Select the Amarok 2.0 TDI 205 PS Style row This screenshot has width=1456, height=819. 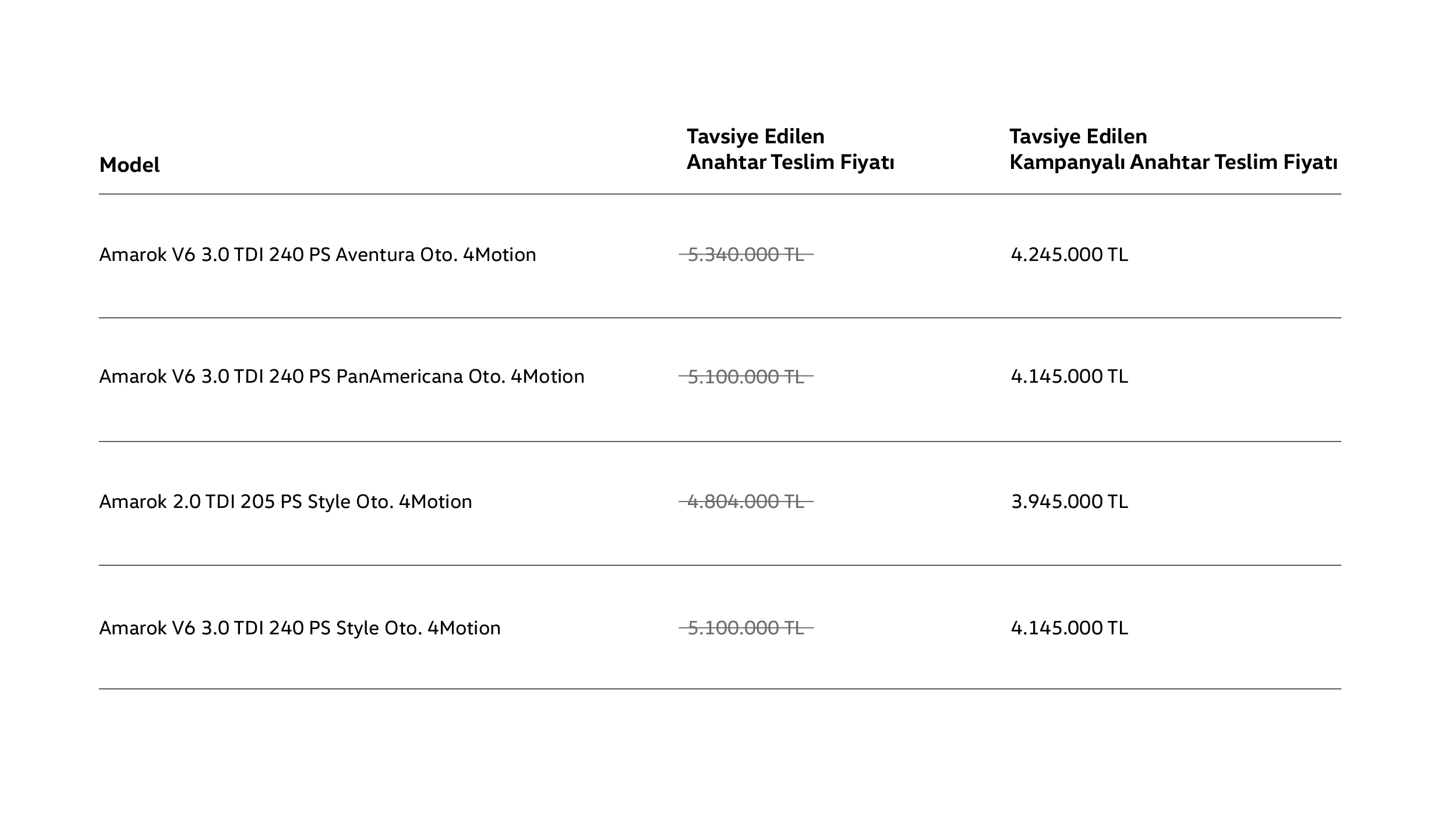[285, 502]
